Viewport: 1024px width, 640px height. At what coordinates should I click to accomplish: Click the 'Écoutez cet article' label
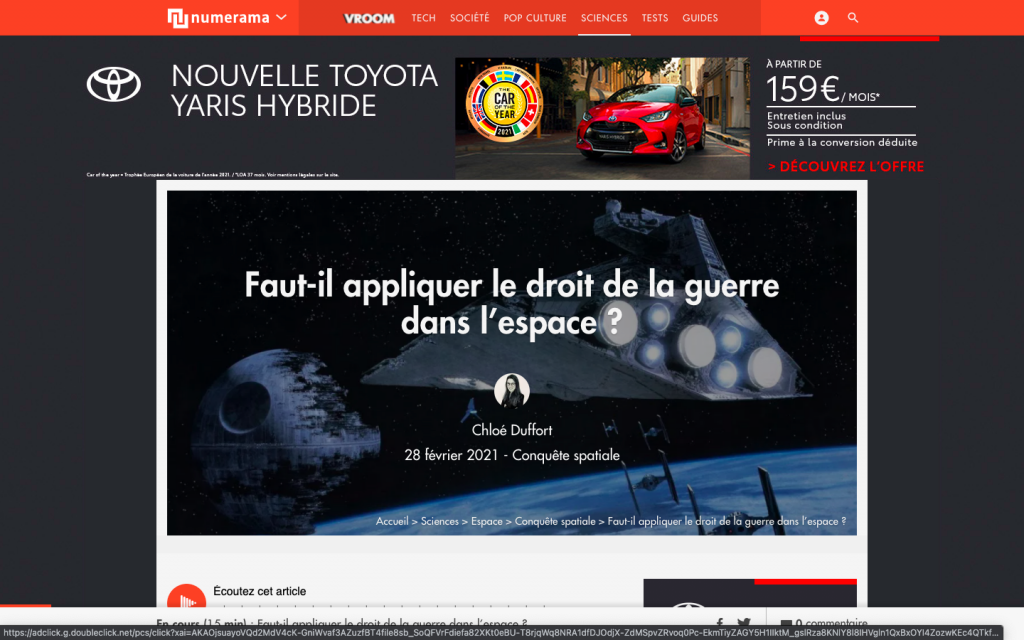click(x=259, y=591)
